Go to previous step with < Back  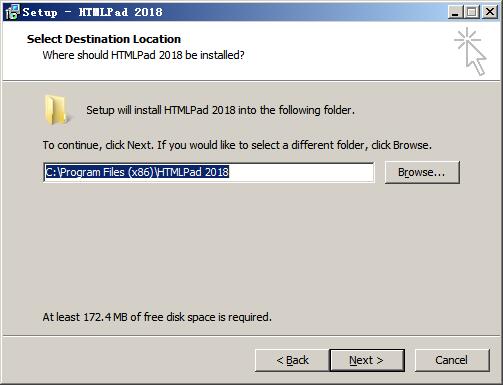pyautogui.click(x=292, y=360)
